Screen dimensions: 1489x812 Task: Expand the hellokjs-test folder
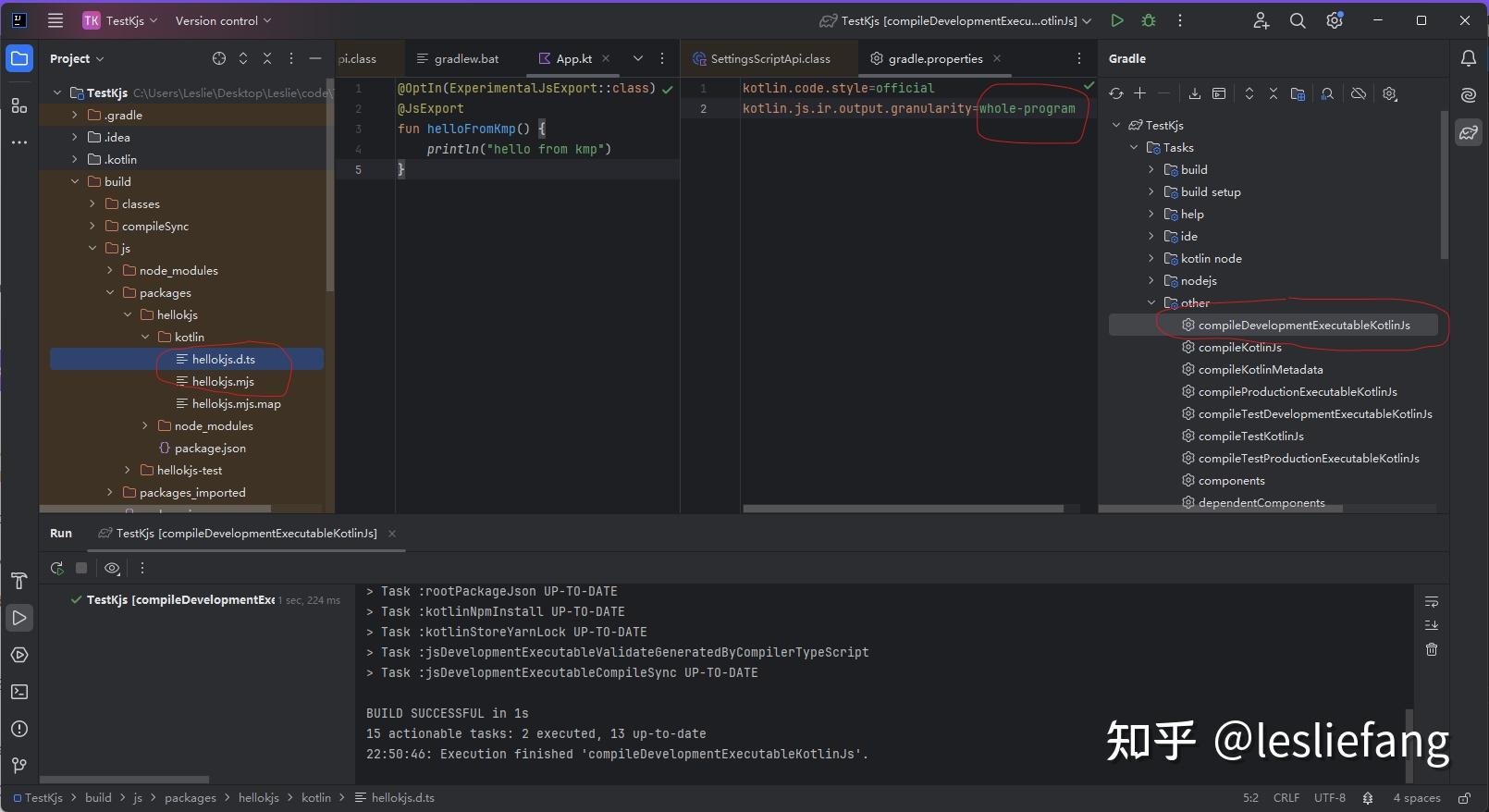coord(128,470)
